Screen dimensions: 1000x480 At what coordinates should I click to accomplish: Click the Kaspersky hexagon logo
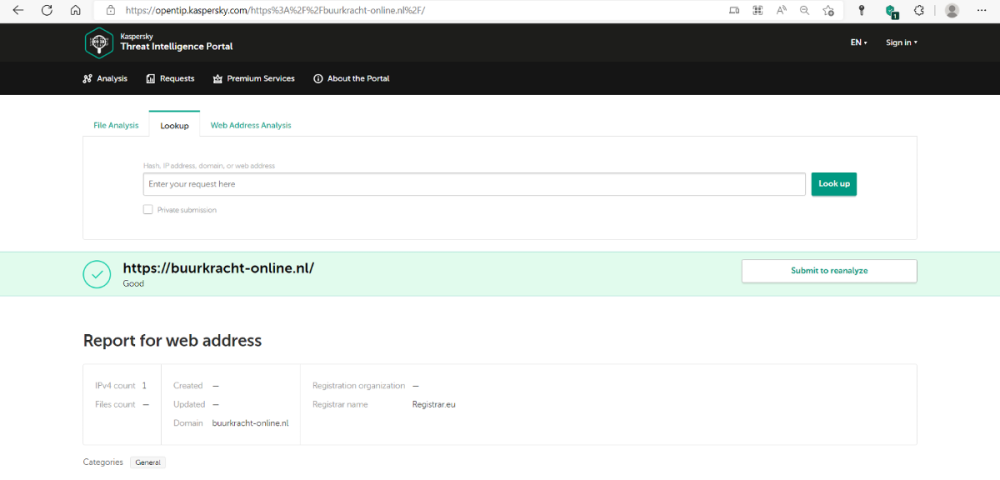click(99, 43)
